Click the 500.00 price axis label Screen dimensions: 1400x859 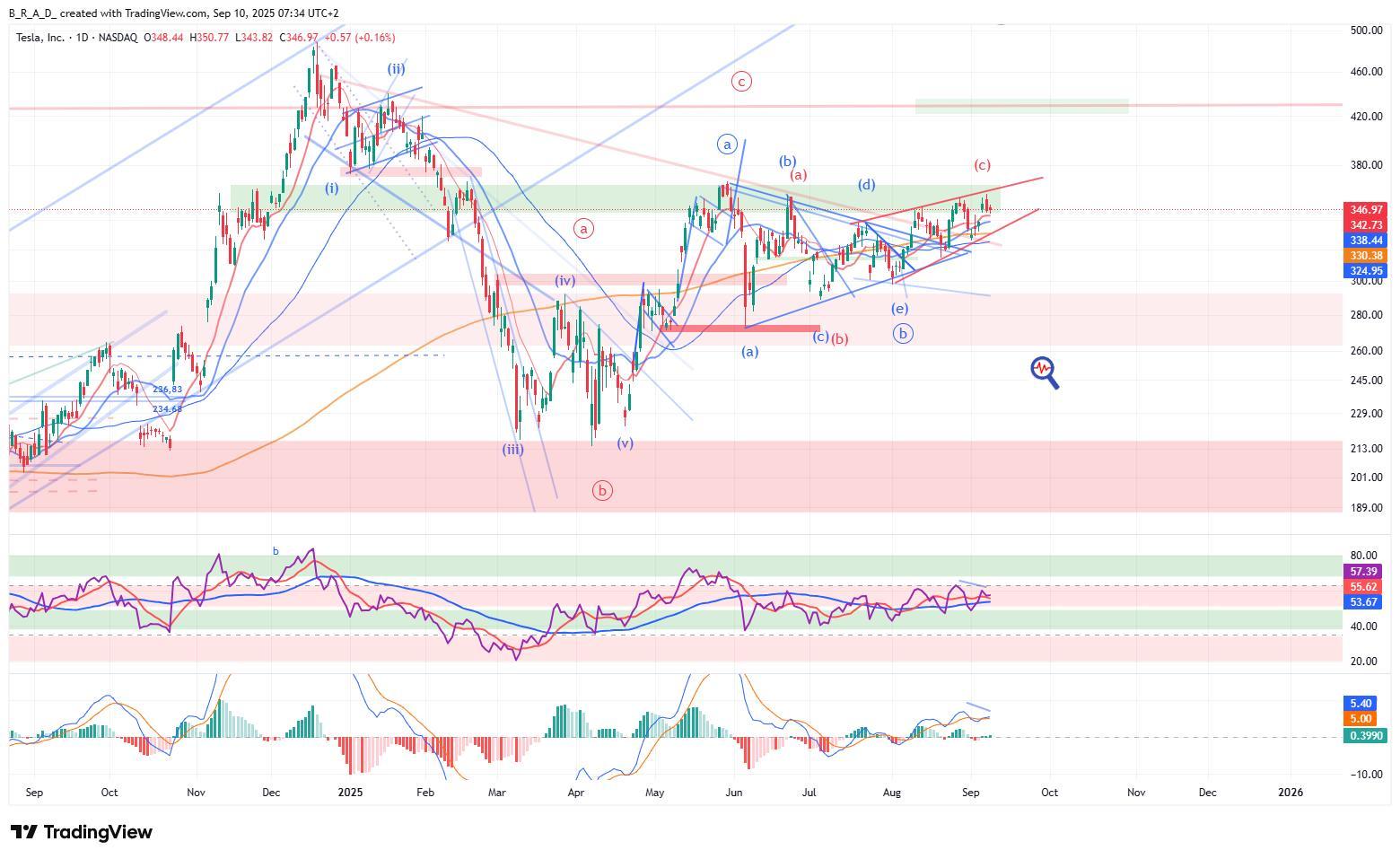pos(1365,31)
